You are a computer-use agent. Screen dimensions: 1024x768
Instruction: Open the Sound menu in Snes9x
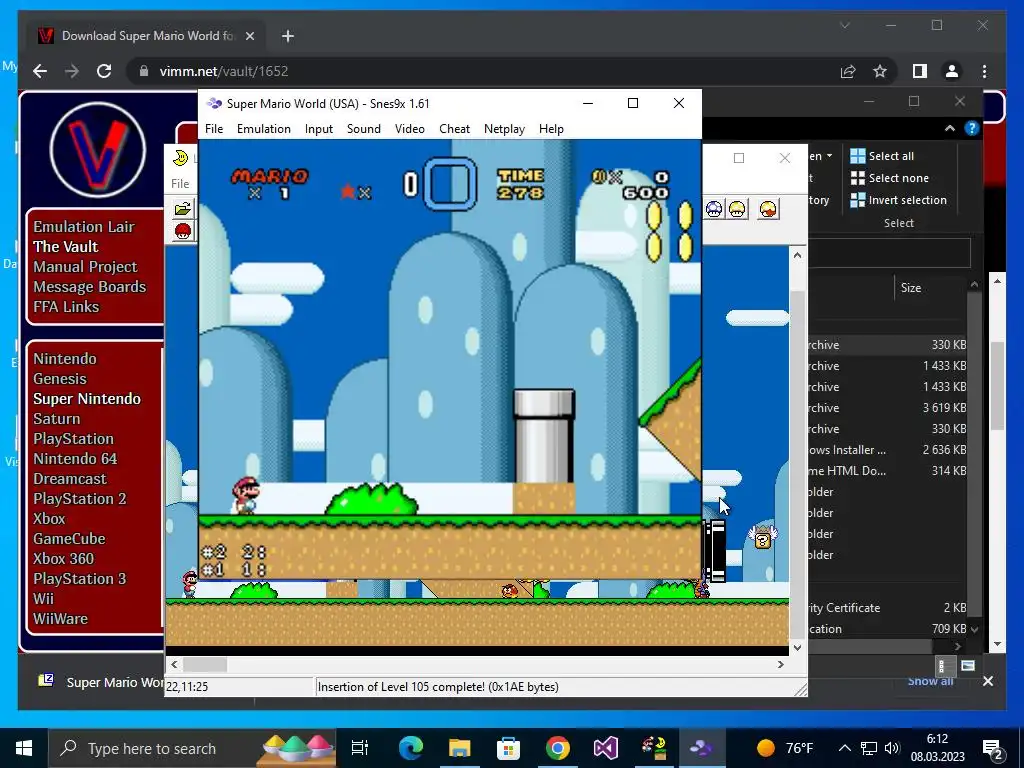point(364,129)
